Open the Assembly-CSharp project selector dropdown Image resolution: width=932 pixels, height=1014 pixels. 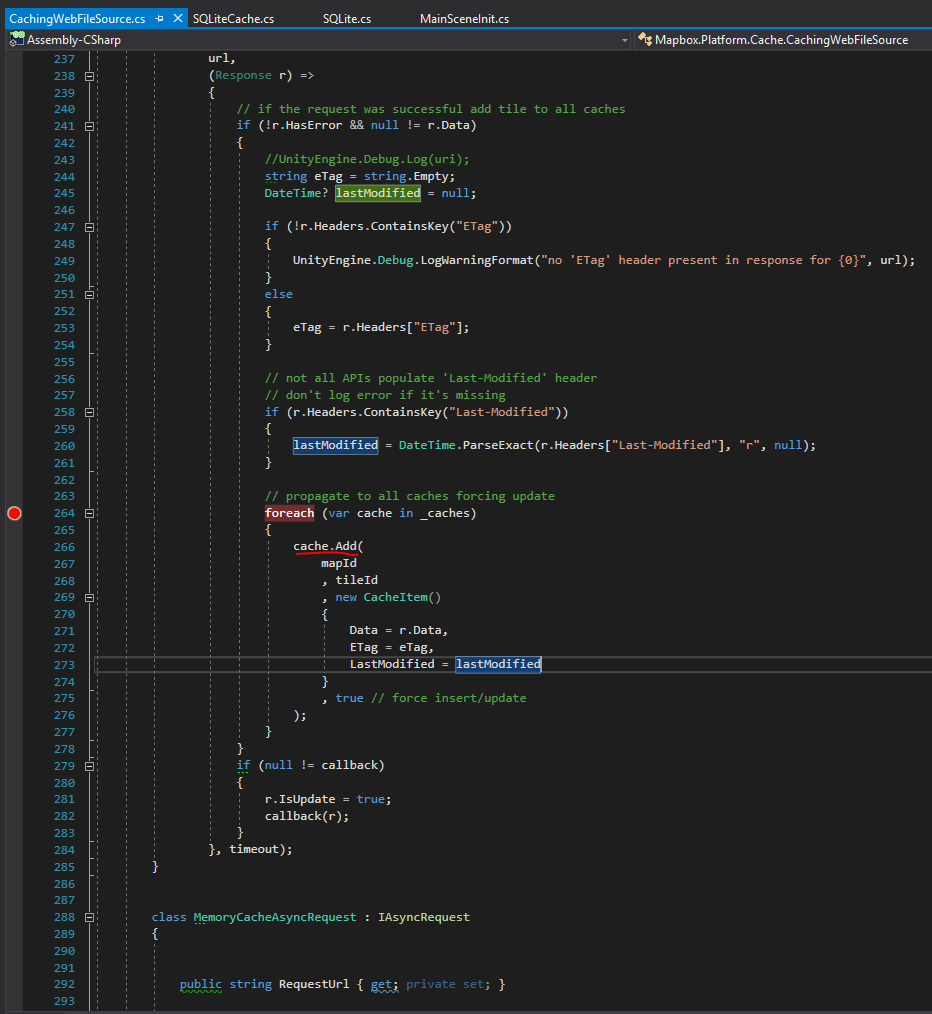[627, 39]
